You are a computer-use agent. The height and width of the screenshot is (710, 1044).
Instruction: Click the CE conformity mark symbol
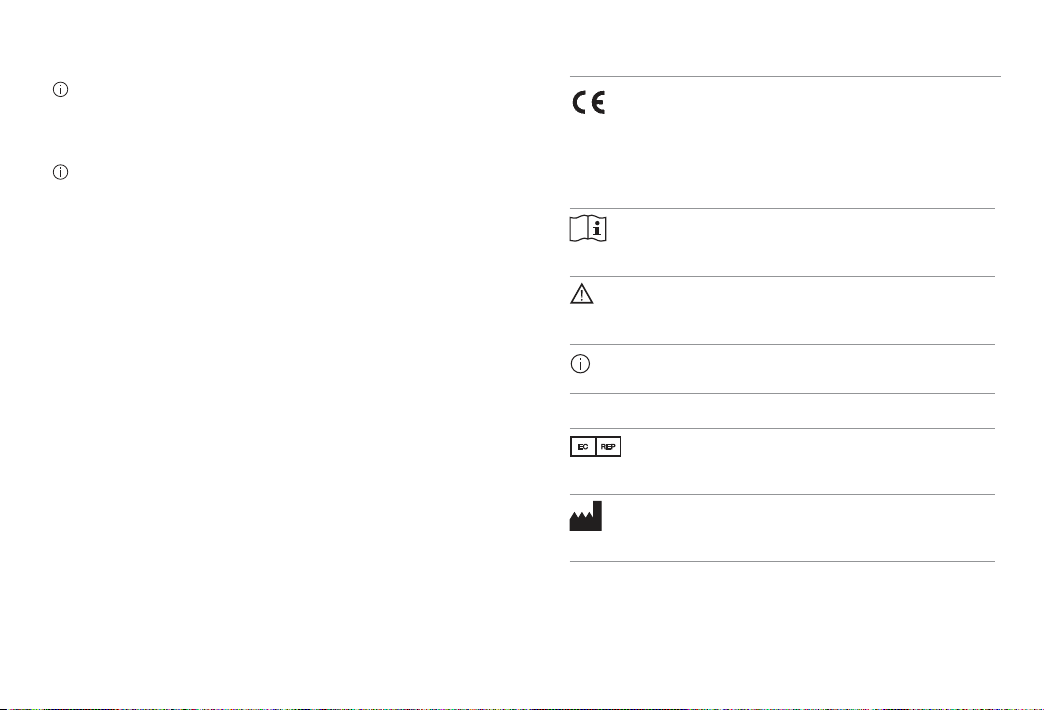(x=589, y=103)
